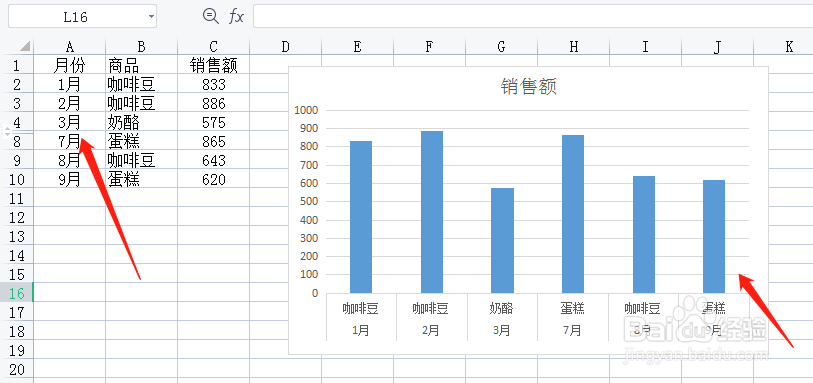Click the select-all corner triangle
This screenshot has width=813, height=383.
coord(24,46)
